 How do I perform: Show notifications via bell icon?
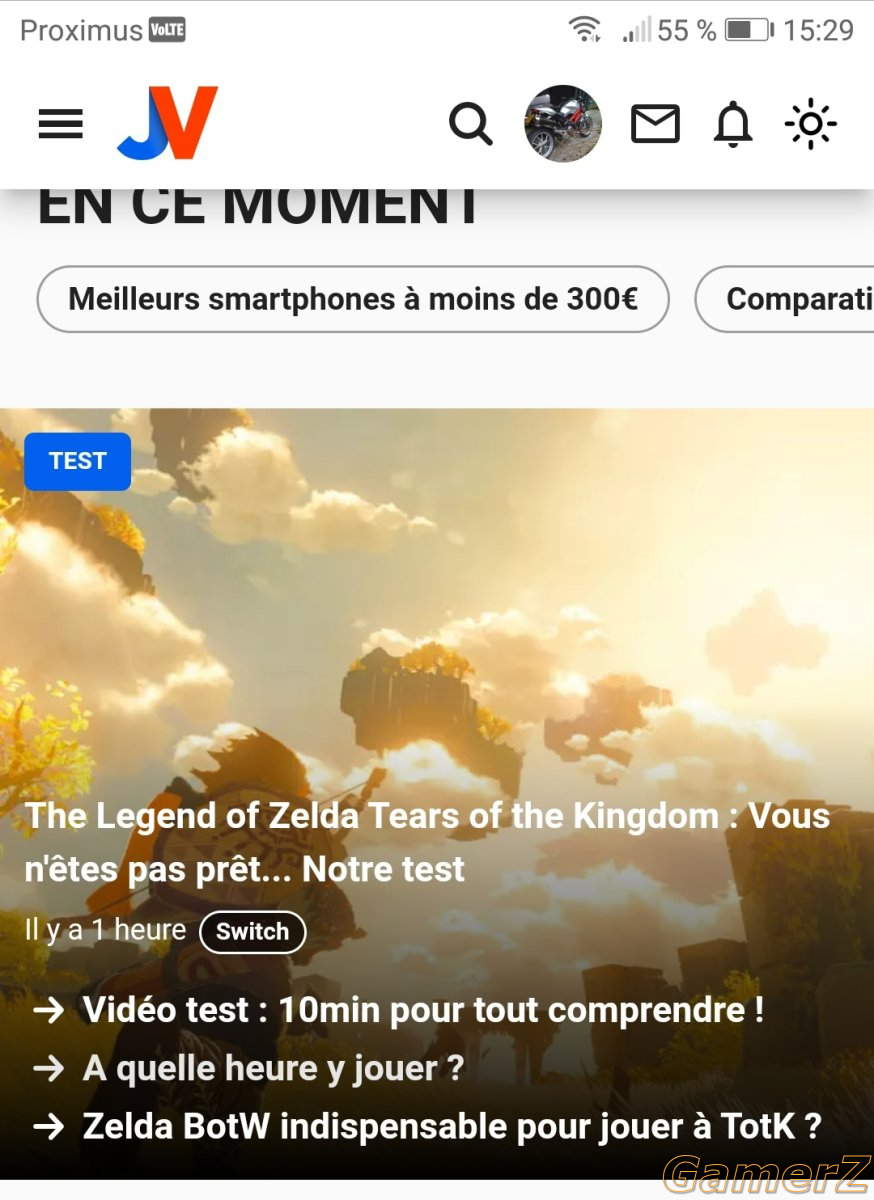(733, 125)
